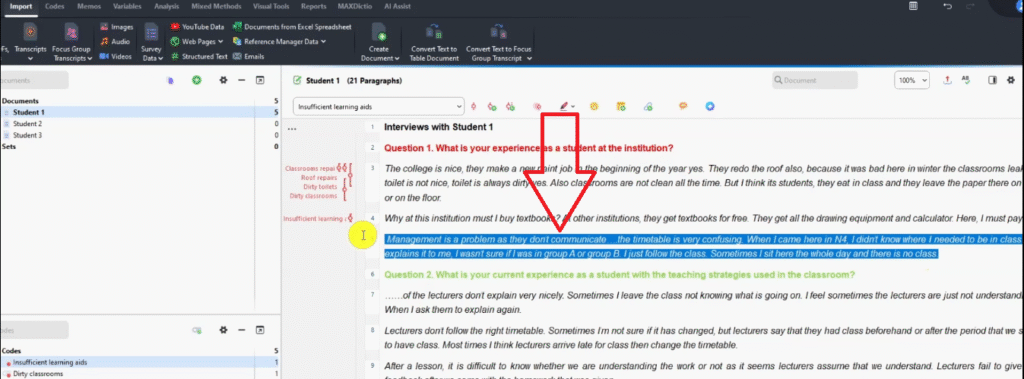1024x379 pixels.
Task: Open the Visual Tools tab
Action: pos(271,7)
